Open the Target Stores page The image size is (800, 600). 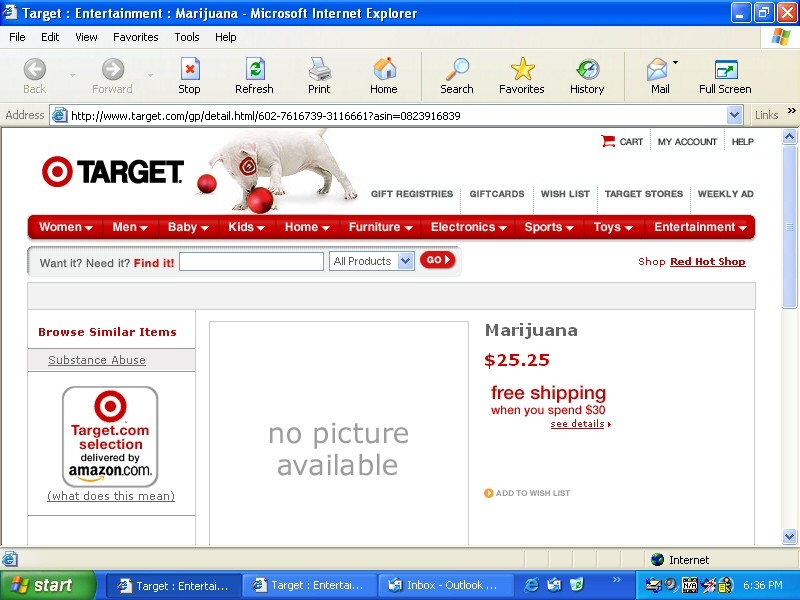644,194
